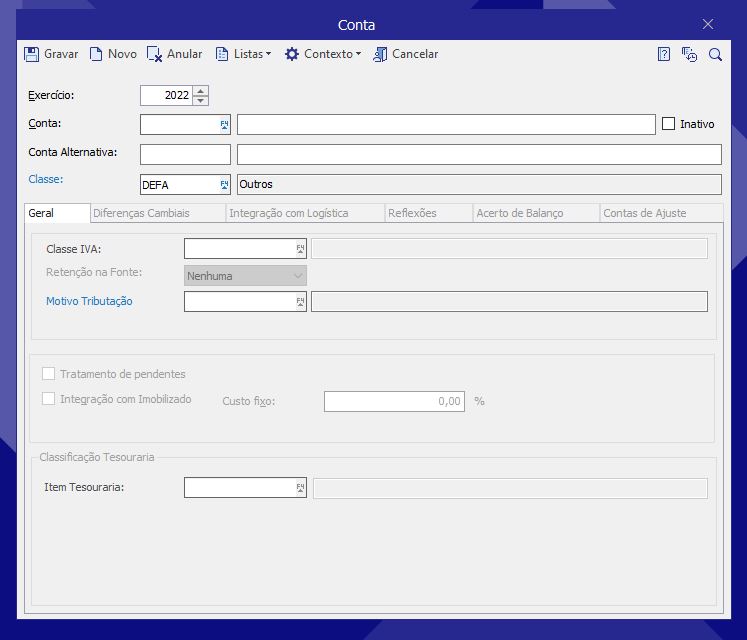This screenshot has width=747, height=640.
Task: Open the history icon beside help
Action: (689, 55)
